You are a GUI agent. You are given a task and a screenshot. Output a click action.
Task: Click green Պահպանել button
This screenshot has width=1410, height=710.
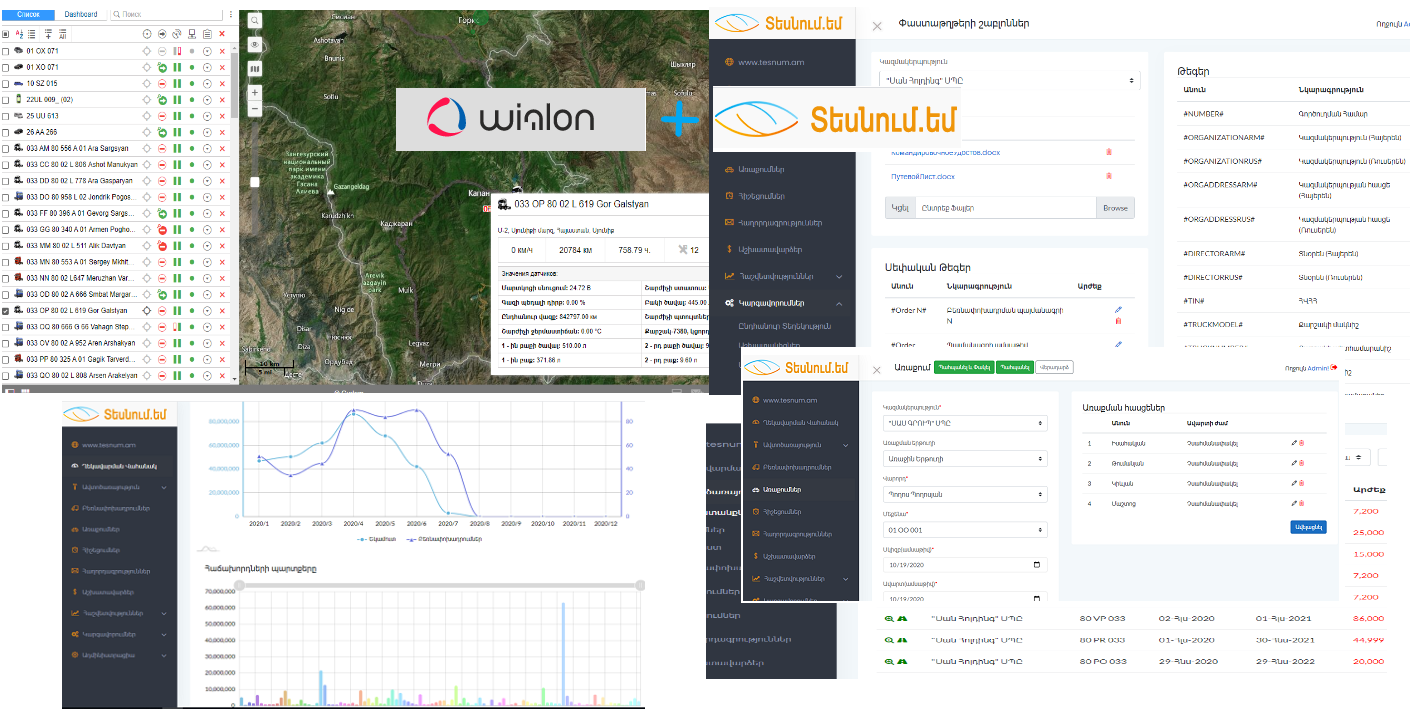[x=1014, y=368]
